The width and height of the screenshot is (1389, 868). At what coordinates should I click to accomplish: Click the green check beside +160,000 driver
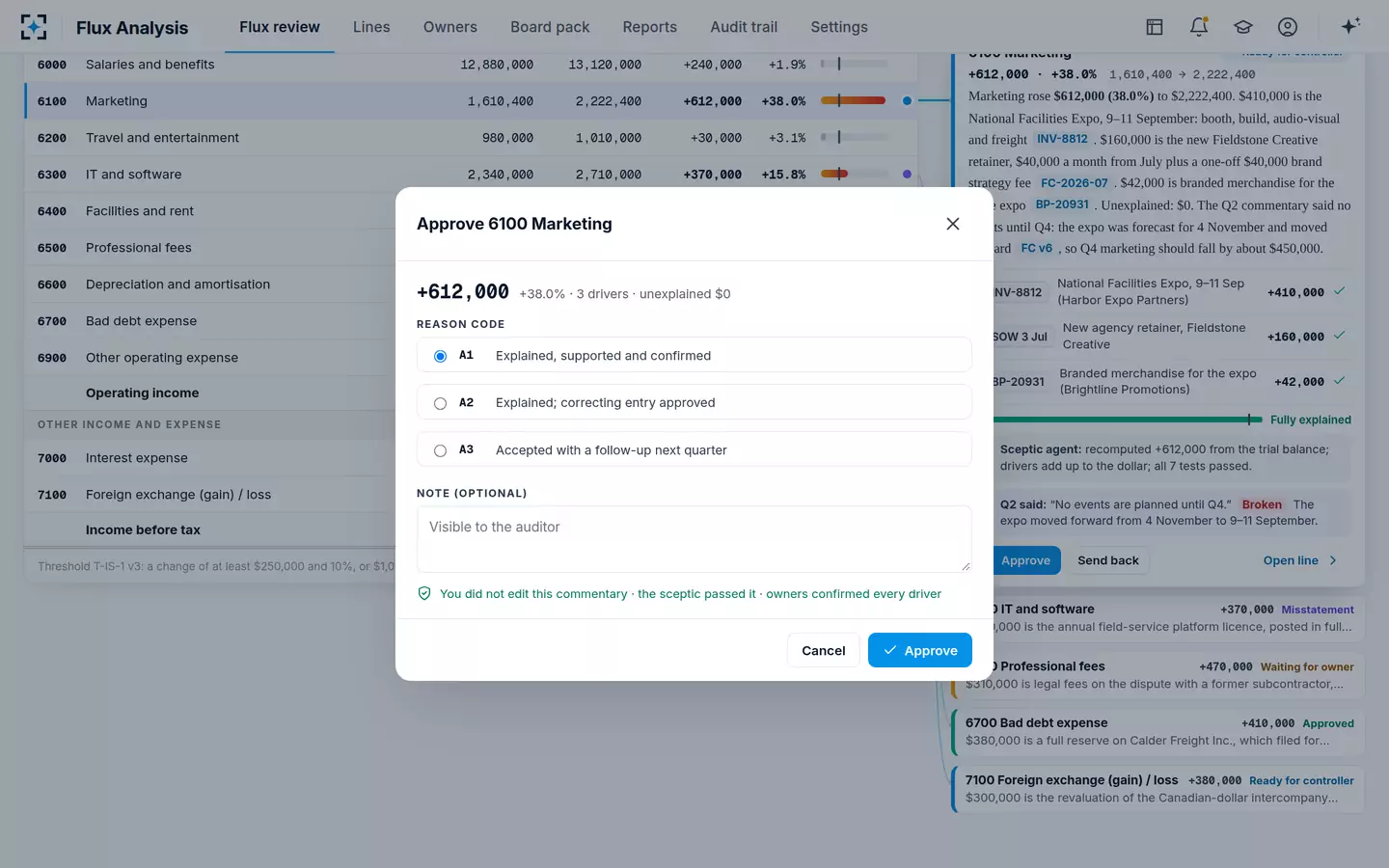pos(1339,336)
